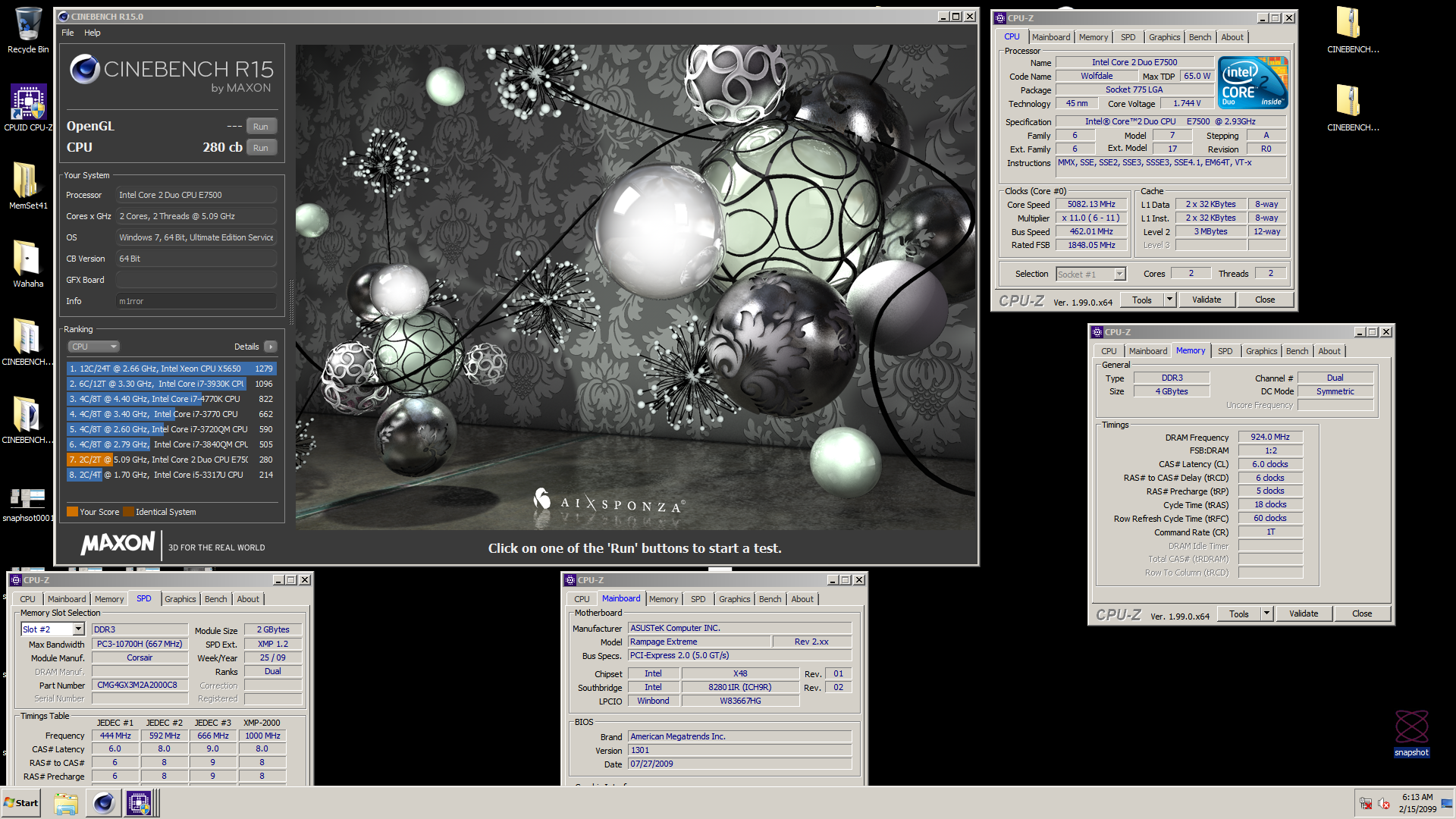1456x819 pixels.
Task: Click Validate in Memory CPU-Z window
Action: click(x=1304, y=614)
